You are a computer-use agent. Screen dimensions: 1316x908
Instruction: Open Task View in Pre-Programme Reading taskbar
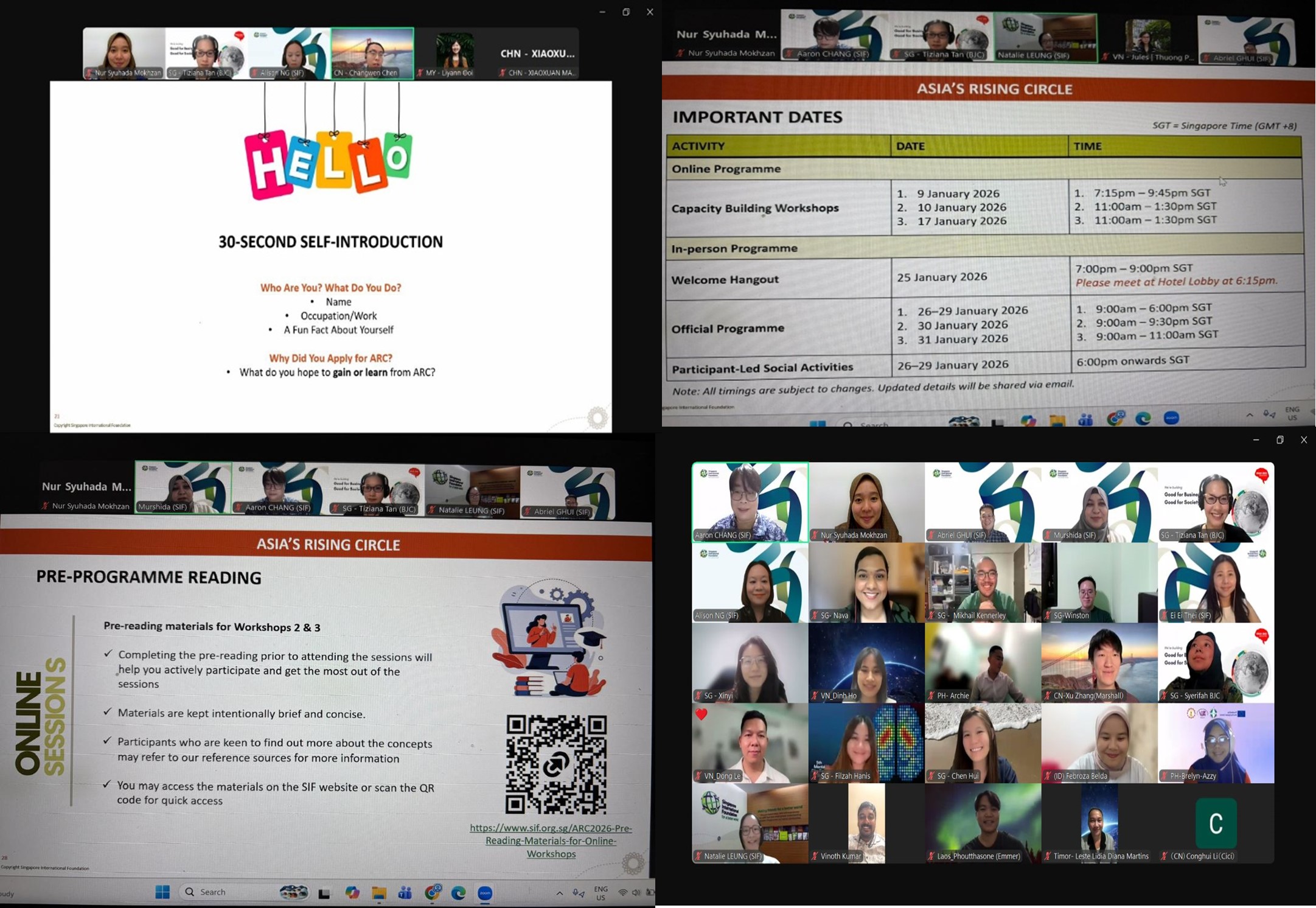324,893
